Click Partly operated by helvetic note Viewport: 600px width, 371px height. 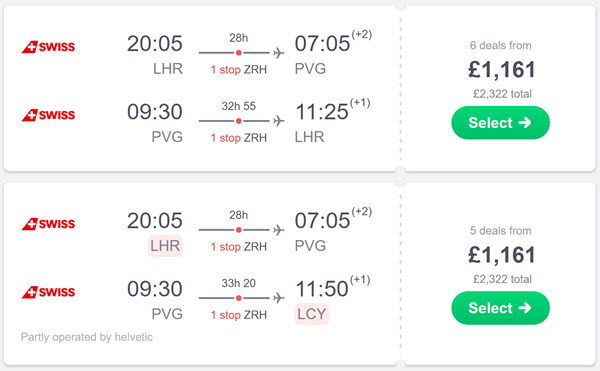click(x=86, y=337)
